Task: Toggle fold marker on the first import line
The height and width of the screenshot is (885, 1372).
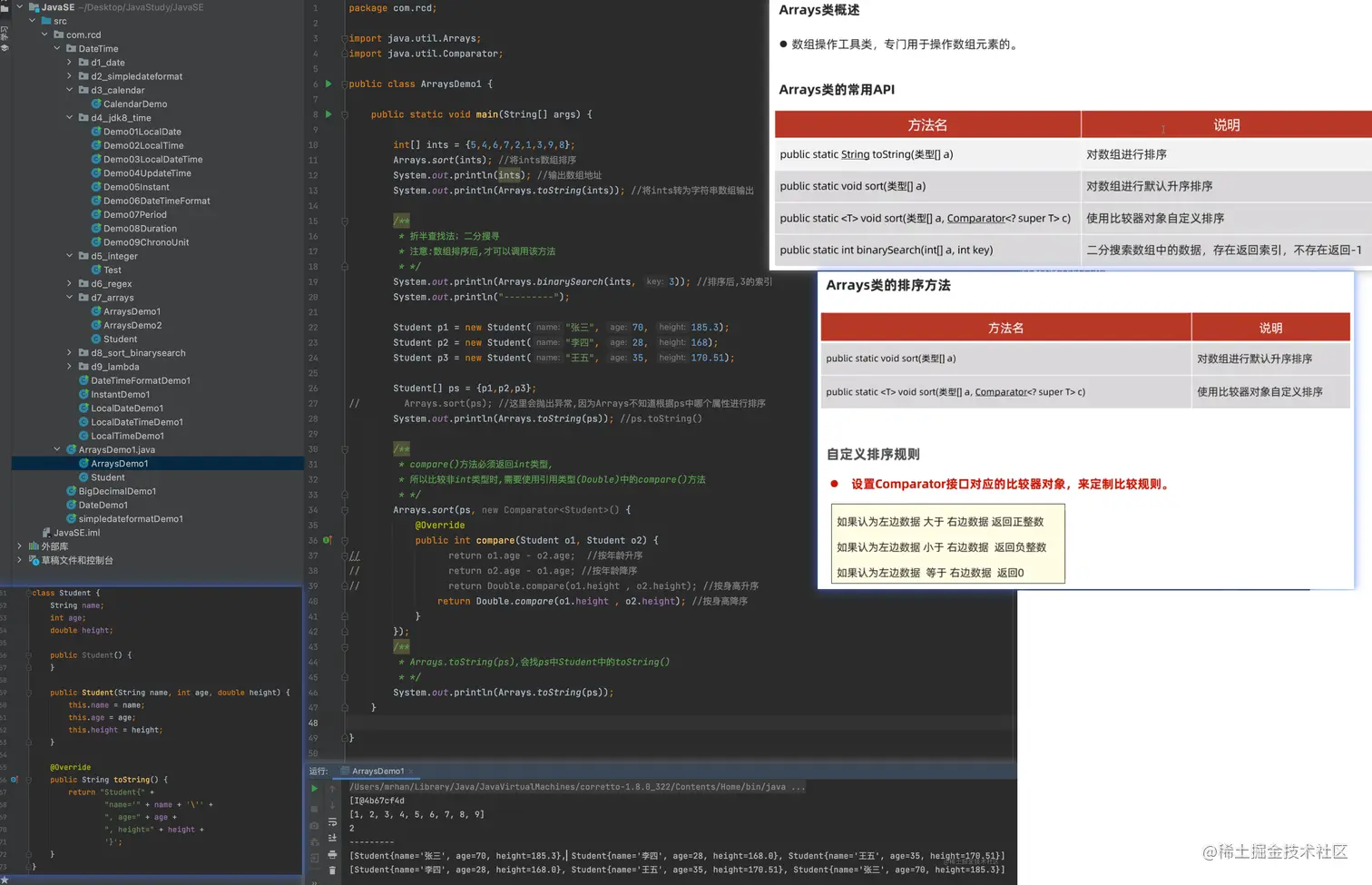Action: pyautogui.click(x=345, y=38)
